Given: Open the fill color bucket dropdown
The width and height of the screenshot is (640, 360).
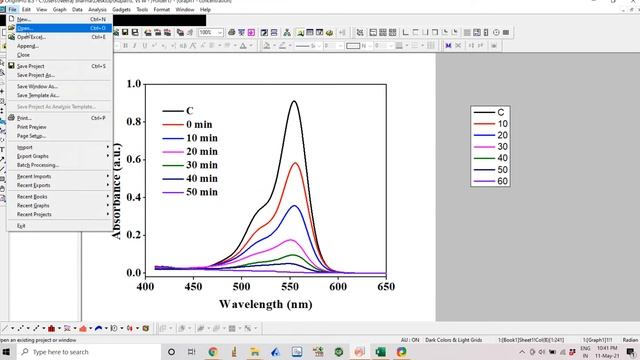Looking at the screenshot, I should click(x=274, y=46).
